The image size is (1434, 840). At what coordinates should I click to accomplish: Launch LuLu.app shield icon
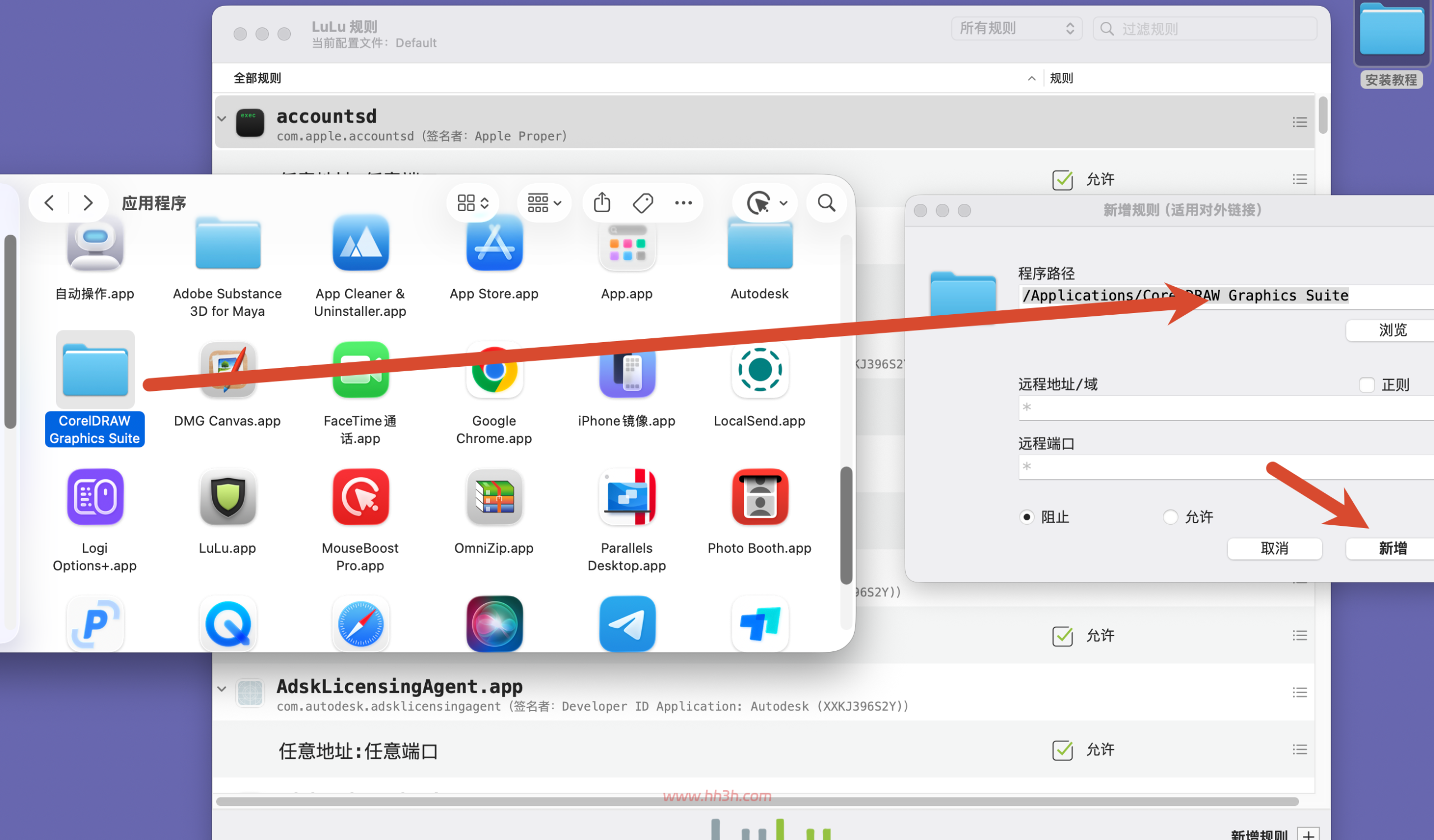227,497
